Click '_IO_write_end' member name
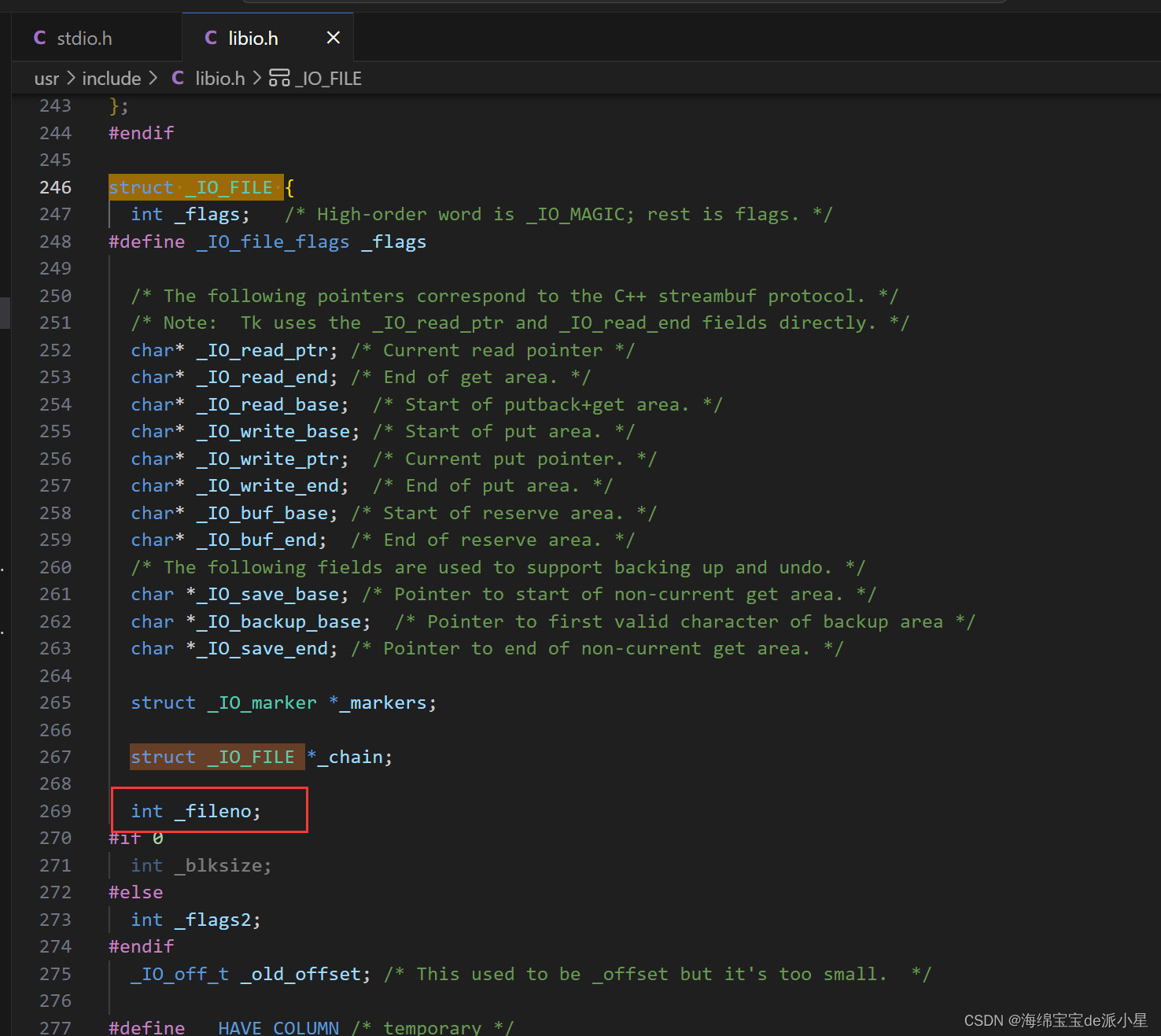Viewport: 1161px width, 1036px height. 267,485
